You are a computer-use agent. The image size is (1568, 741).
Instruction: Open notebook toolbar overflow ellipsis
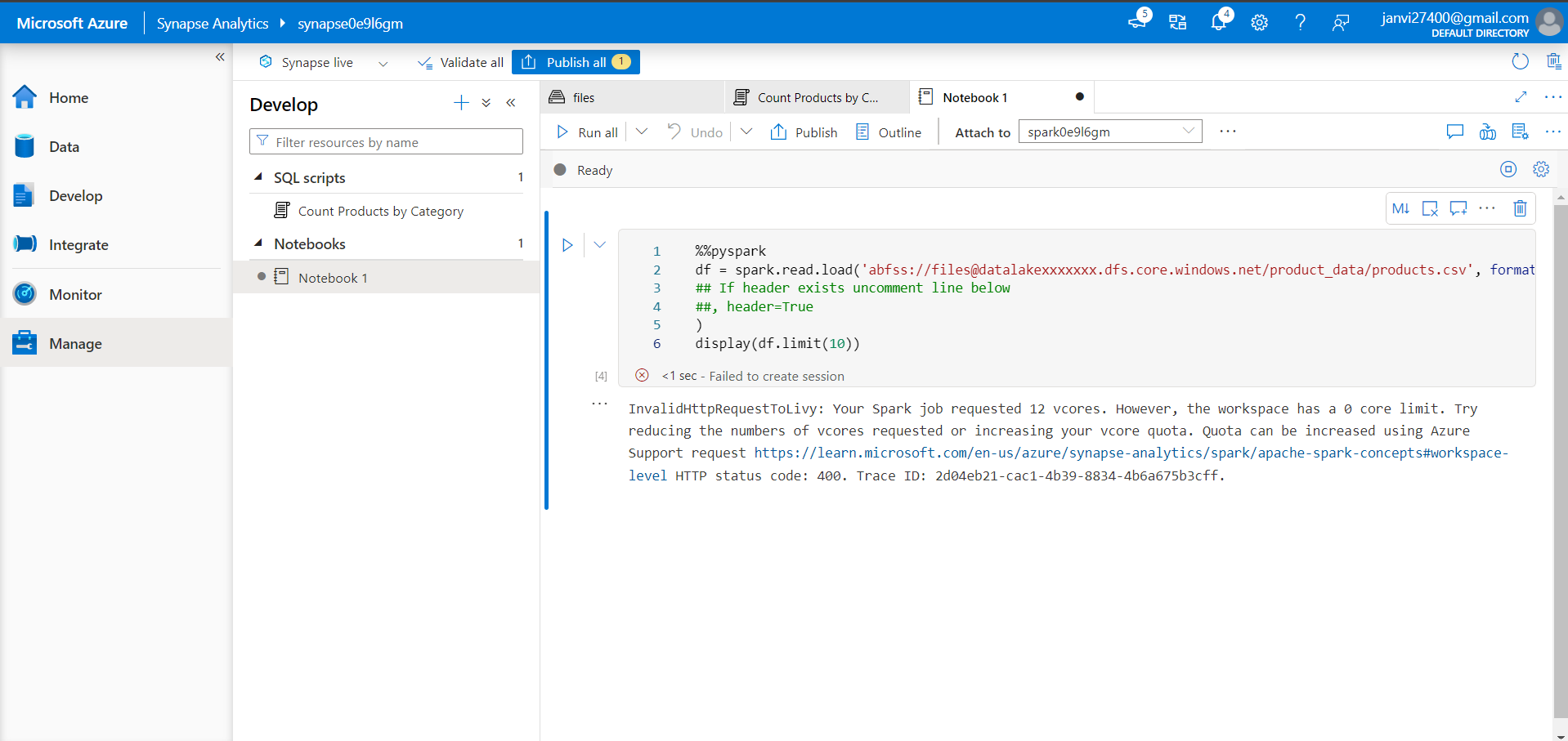(x=1228, y=132)
